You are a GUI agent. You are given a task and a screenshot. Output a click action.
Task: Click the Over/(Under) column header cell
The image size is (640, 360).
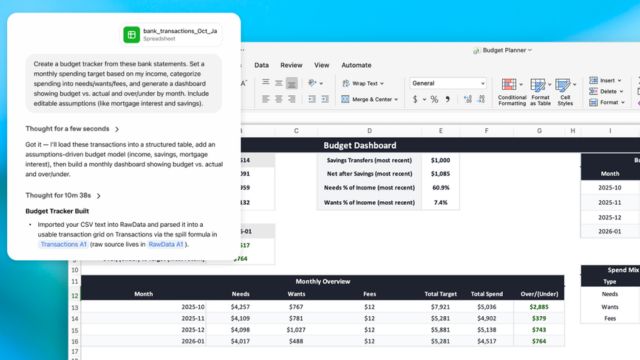[x=539, y=294]
